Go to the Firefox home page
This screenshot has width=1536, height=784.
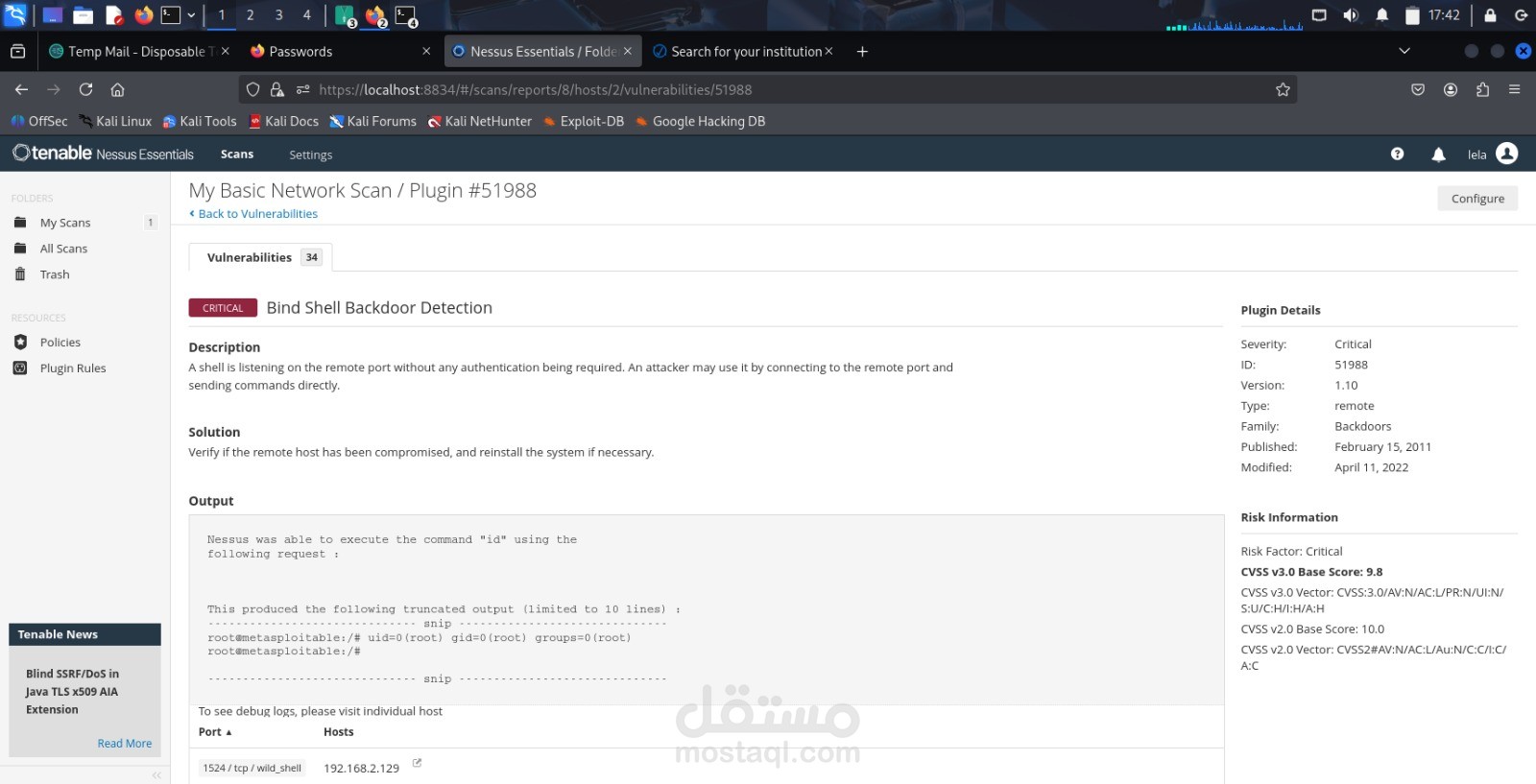point(117,89)
